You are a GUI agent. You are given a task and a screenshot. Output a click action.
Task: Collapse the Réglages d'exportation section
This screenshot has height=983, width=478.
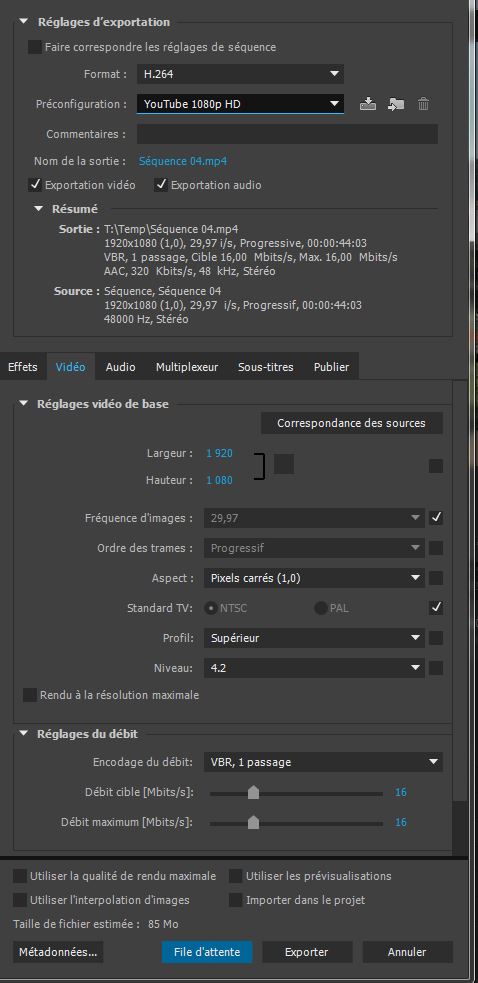(24, 22)
